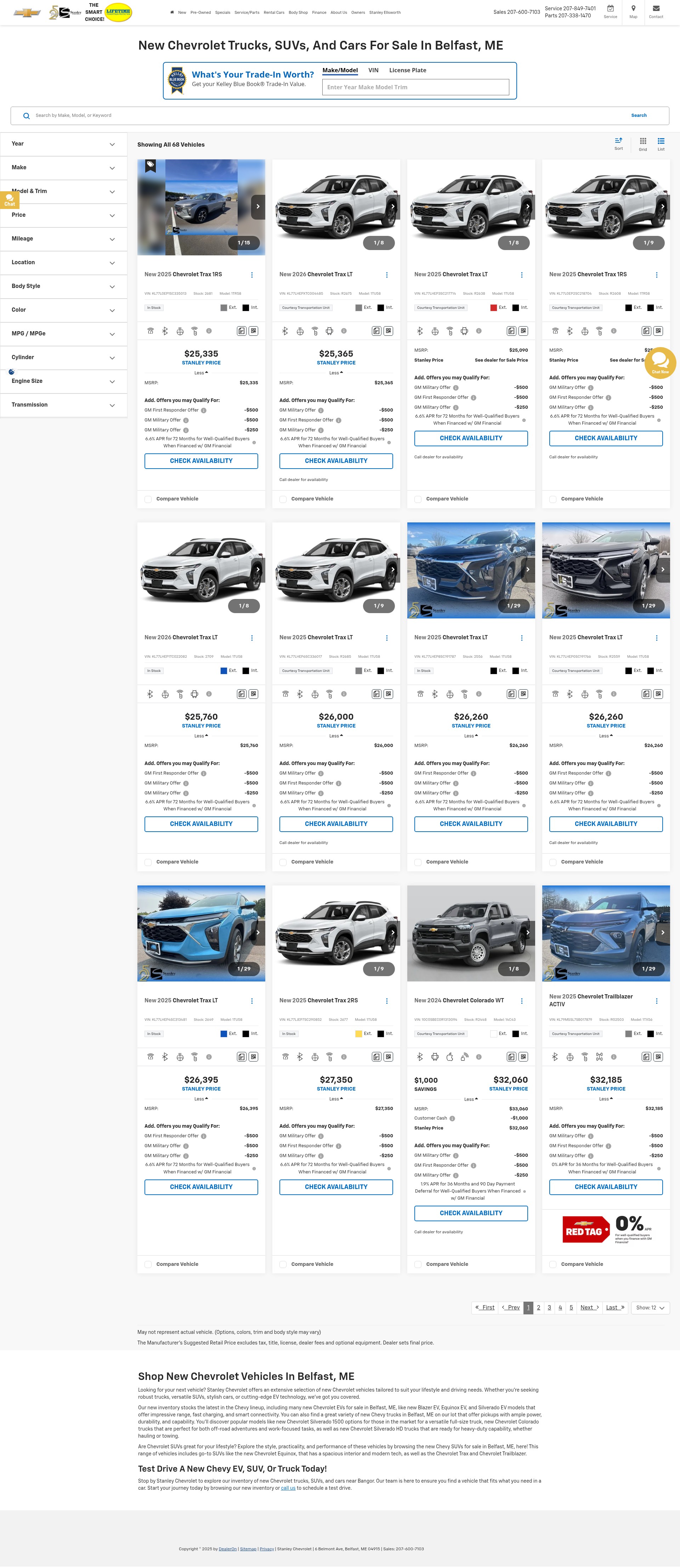680x1568 pixels.
Task: Click the price tag icon on first vehicle photo
Action: pyautogui.click(x=151, y=165)
